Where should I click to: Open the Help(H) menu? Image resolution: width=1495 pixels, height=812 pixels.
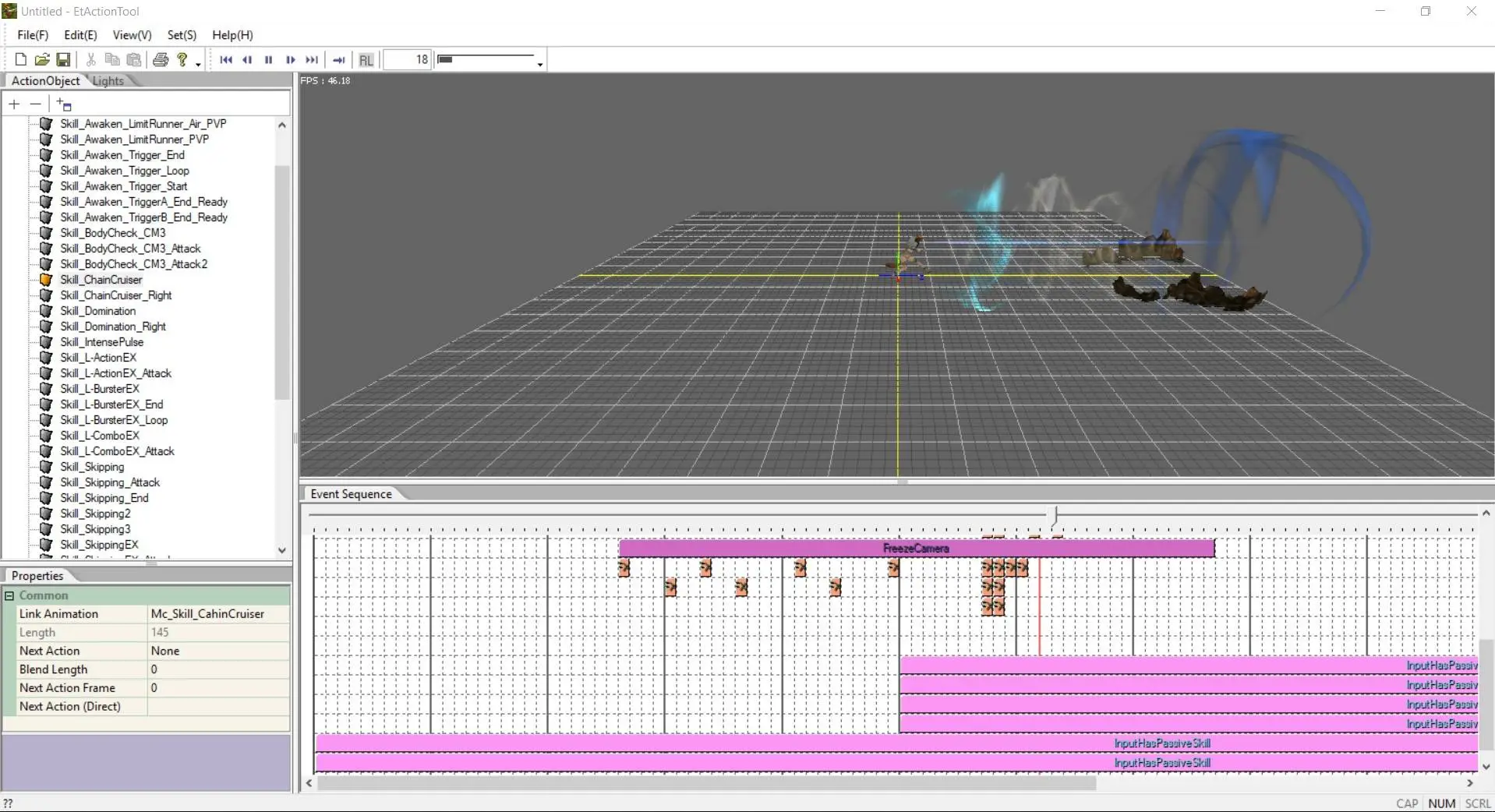pyautogui.click(x=232, y=35)
